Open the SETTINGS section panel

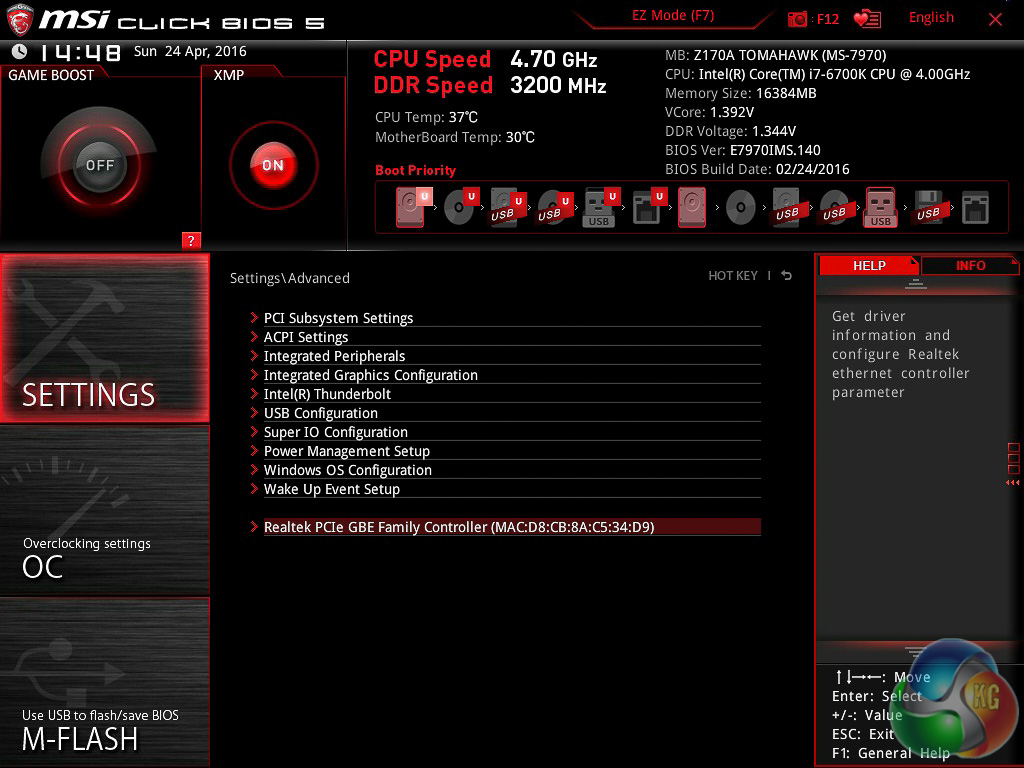tap(104, 338)
